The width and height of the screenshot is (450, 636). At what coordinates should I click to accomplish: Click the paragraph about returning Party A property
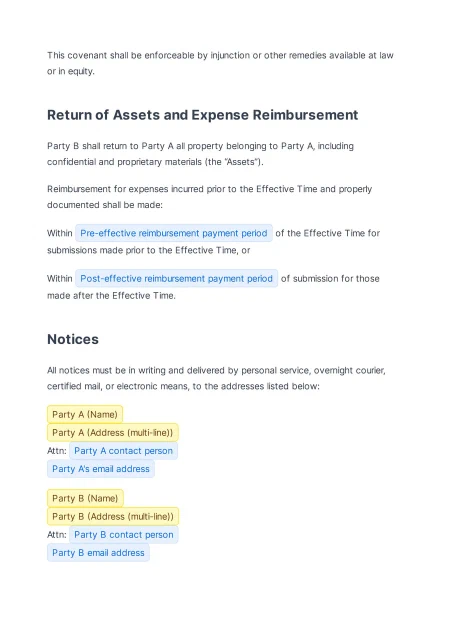[x=200, y=154]
